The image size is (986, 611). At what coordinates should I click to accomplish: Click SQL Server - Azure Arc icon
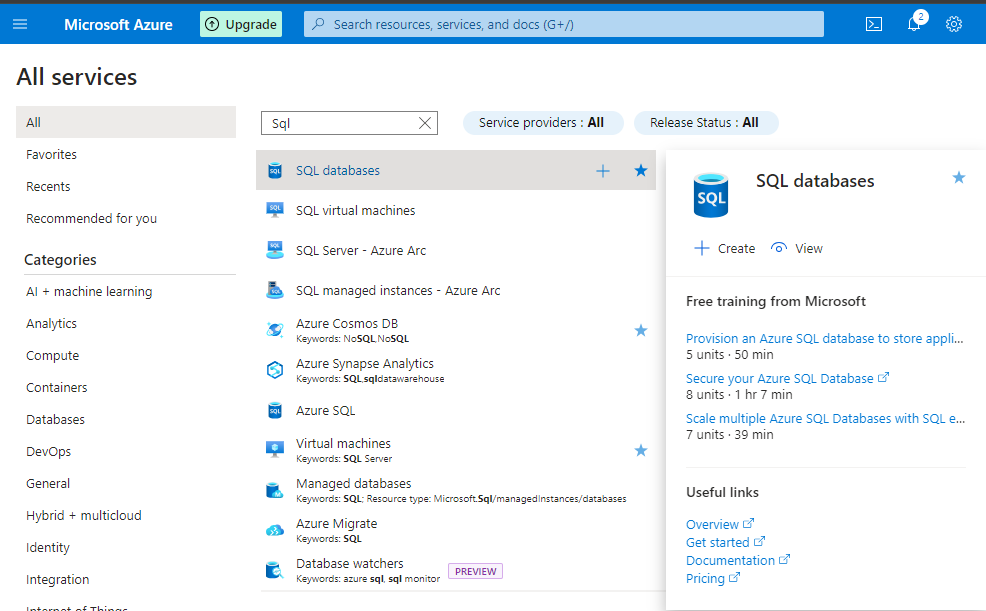click(x=275, y=250)
